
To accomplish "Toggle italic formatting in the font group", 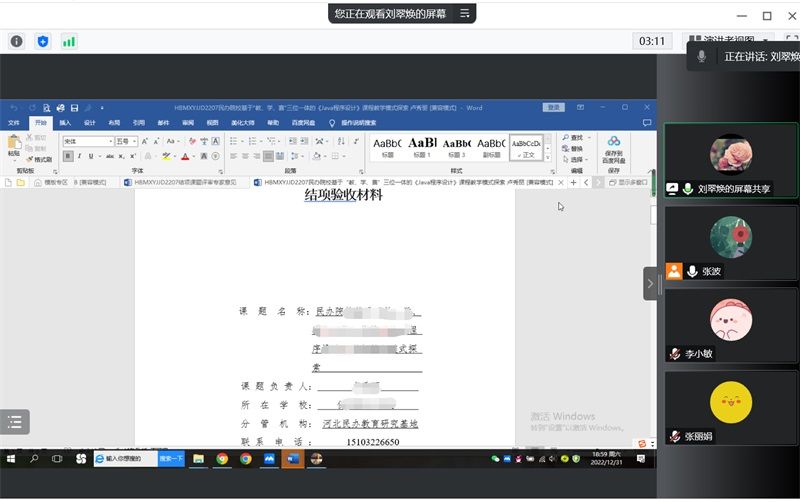I will click(80, 157).
